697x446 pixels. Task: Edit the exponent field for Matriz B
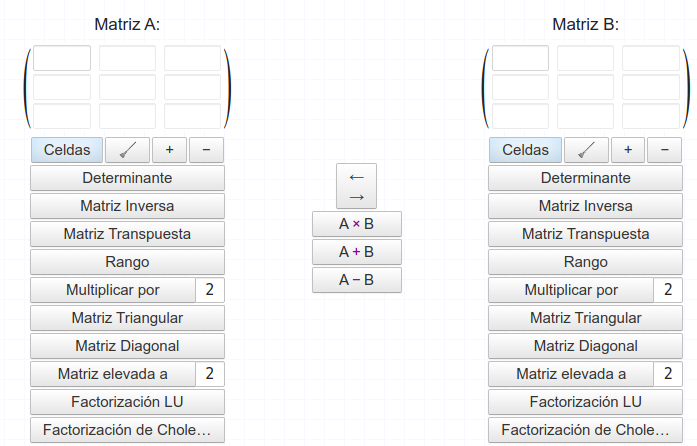click(669, 374)
